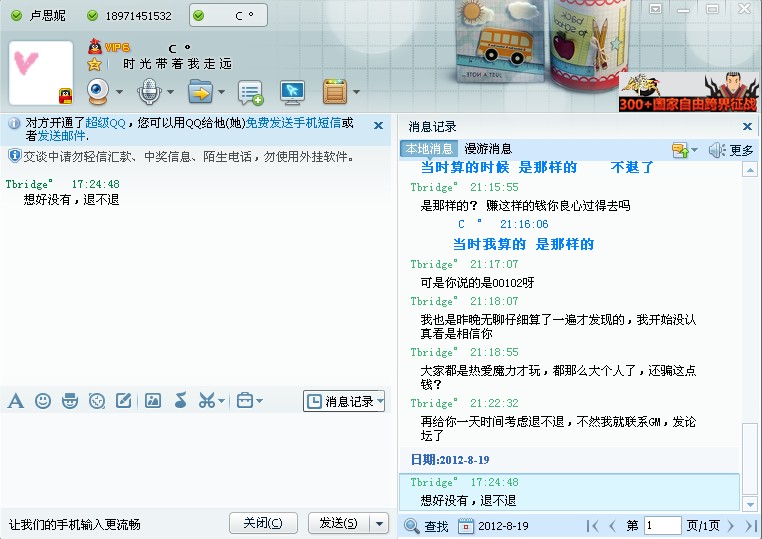Expand the send button options arrow
762x539 pixels.
coord(379,523)
